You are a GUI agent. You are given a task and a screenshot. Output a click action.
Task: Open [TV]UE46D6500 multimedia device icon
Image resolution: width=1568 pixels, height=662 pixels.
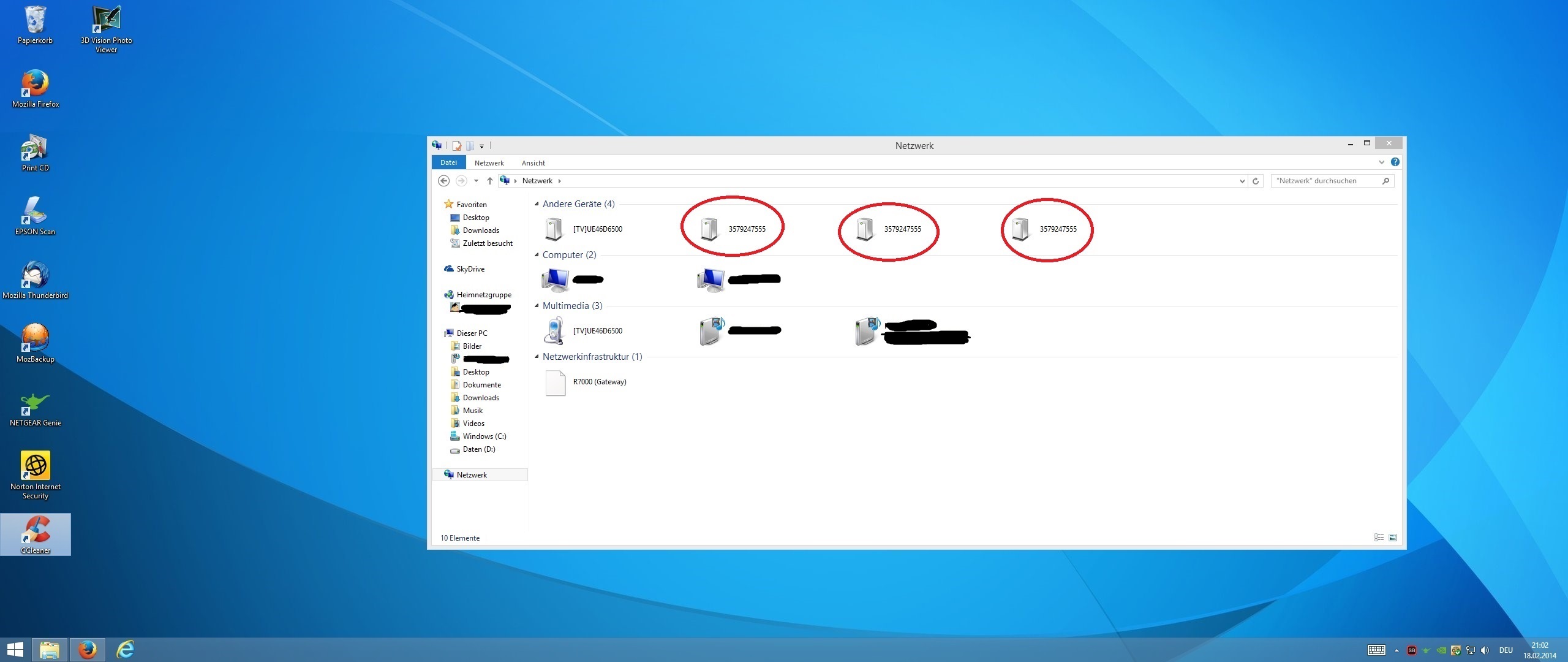[x=554, y=331]
